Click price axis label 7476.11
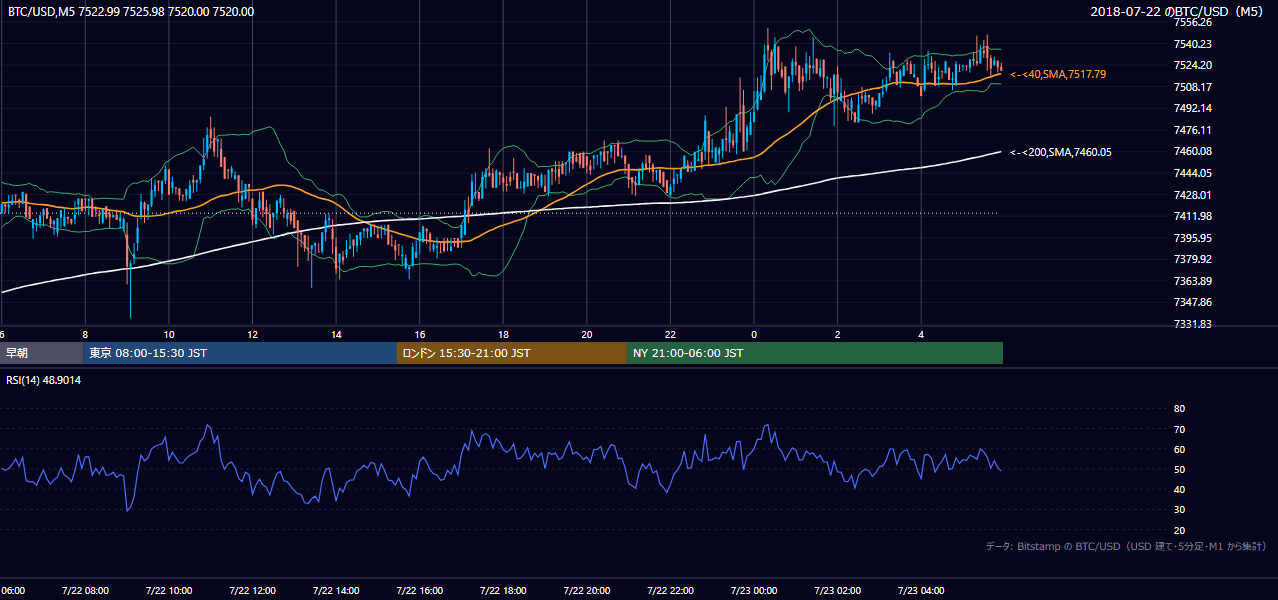This screenshot has height=600, width=1278. [1193, 130]
